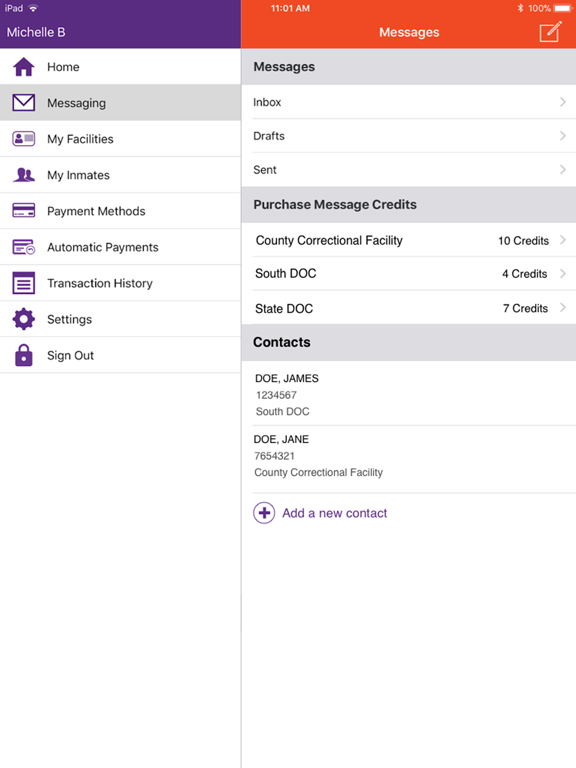Click the Payment Methods credit card icon
The height and width of the screenshot is (768, 576).
(24, 211)
